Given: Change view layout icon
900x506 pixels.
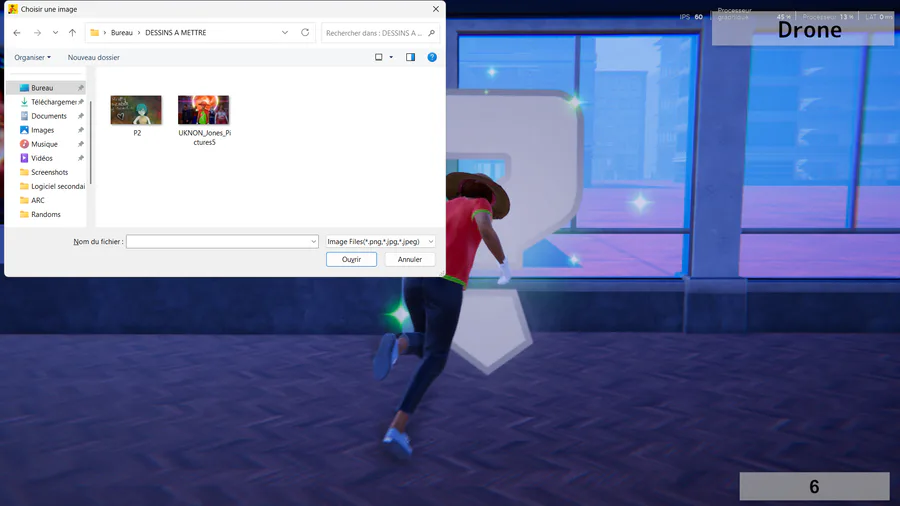Looking at the screenshot, I should 379,57.
